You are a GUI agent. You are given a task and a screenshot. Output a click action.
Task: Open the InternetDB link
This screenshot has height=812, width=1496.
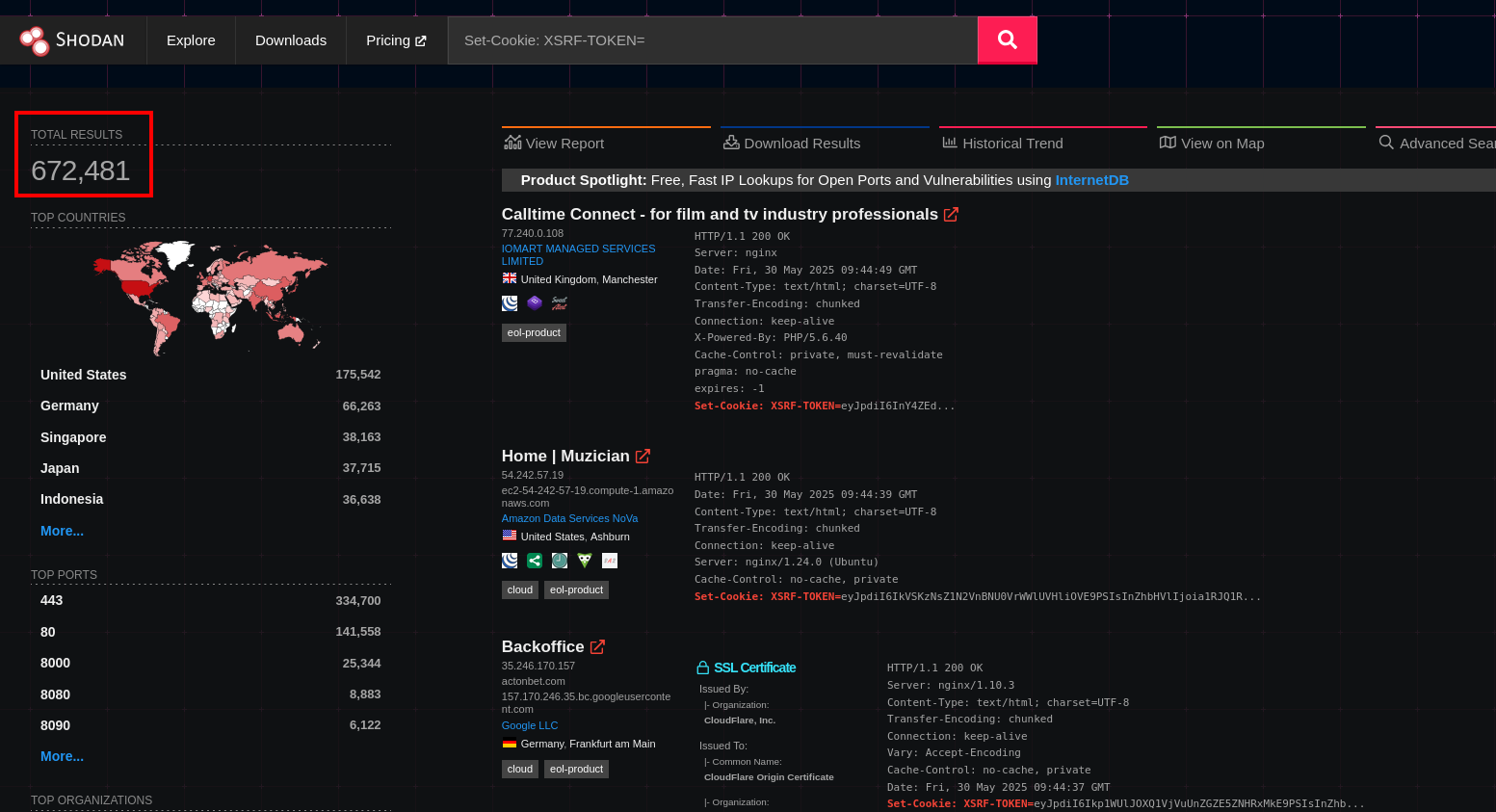[1091, 180]
